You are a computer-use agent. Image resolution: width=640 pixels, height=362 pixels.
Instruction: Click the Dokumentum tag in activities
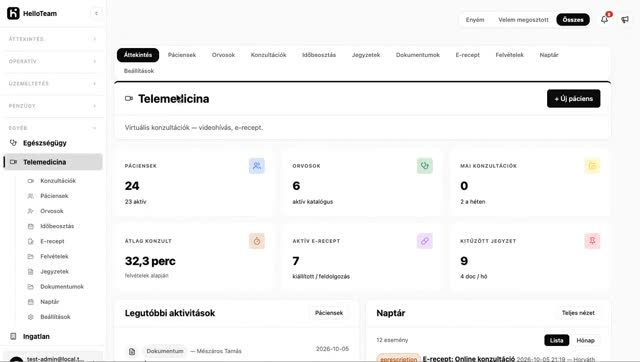click(x=165, y=351)
